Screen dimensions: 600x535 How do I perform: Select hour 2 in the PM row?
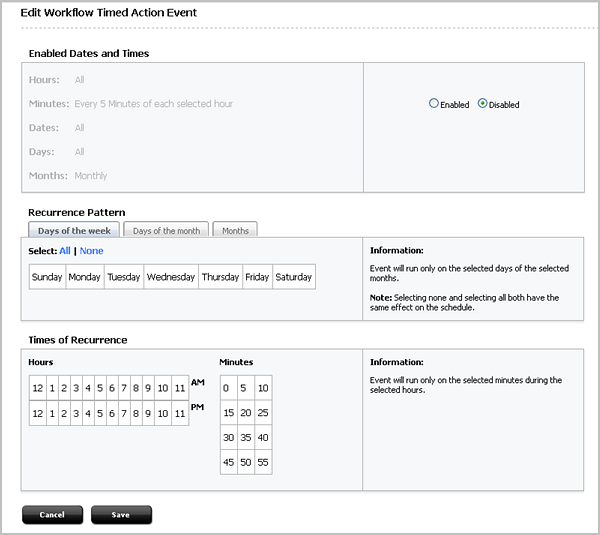[x=64, y=413]
